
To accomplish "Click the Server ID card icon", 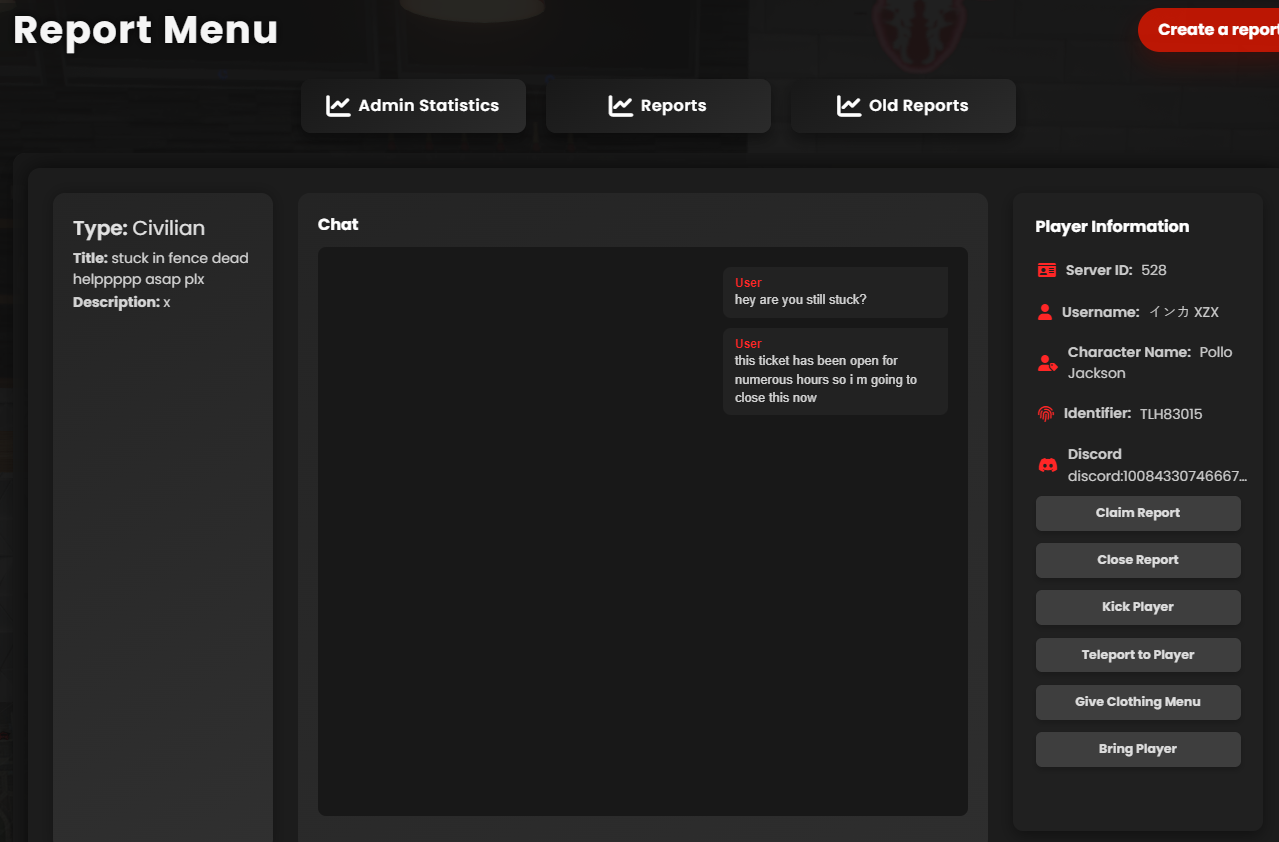I will pyautogui.click(x=1047, y=270).
